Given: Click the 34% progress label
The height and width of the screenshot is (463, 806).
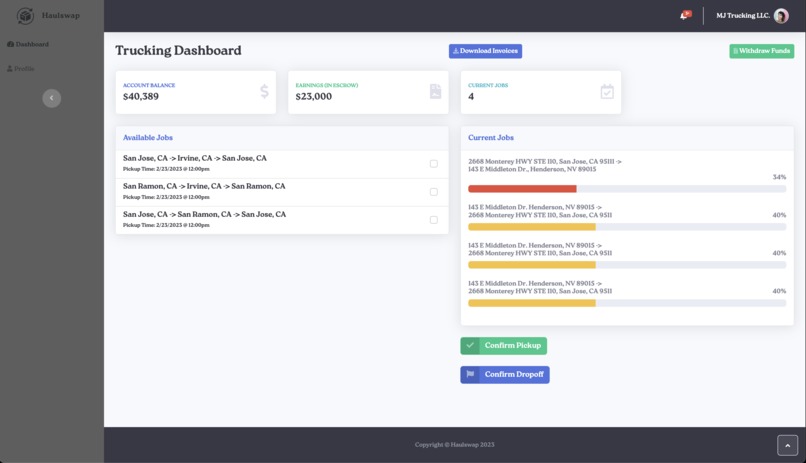Looking at the screenshot, I should pos(779,177).
